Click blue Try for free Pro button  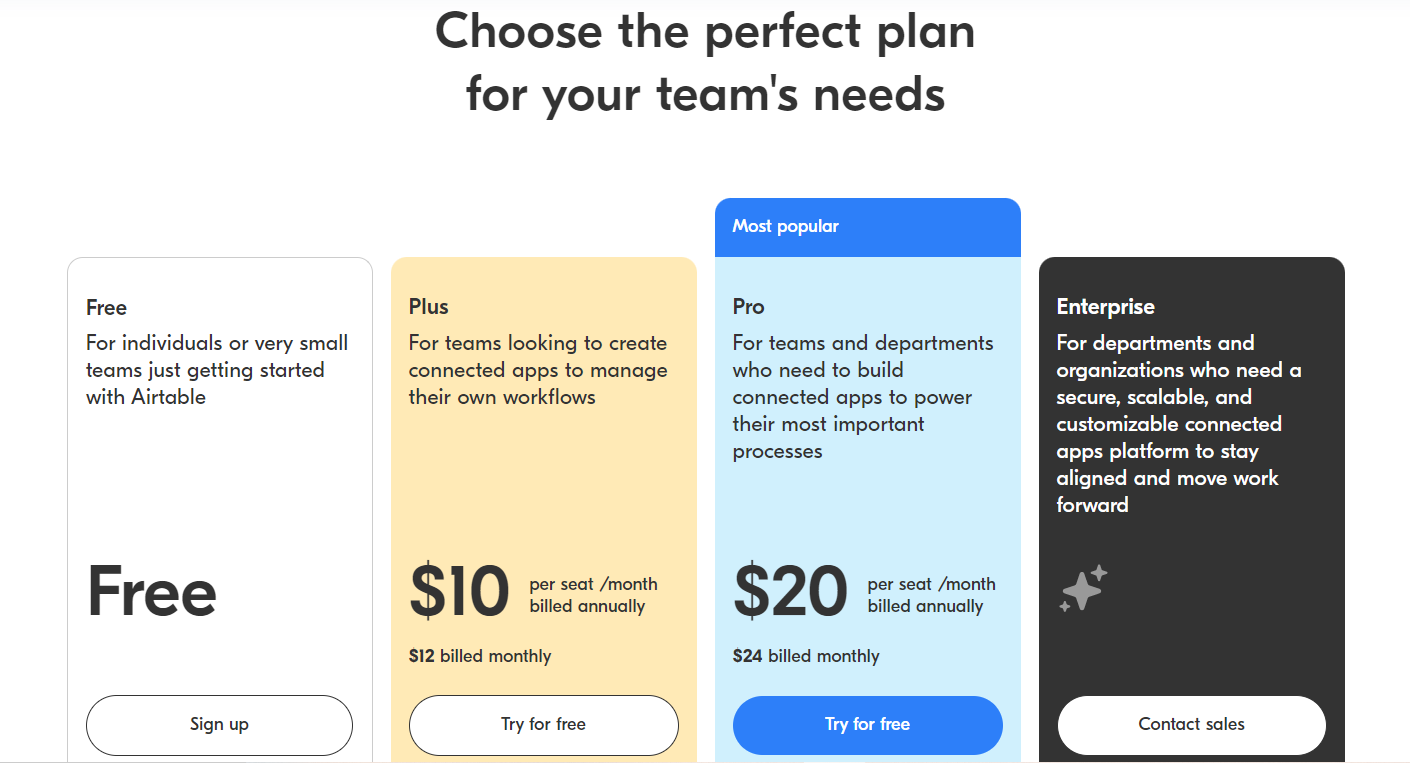point(868,725)
